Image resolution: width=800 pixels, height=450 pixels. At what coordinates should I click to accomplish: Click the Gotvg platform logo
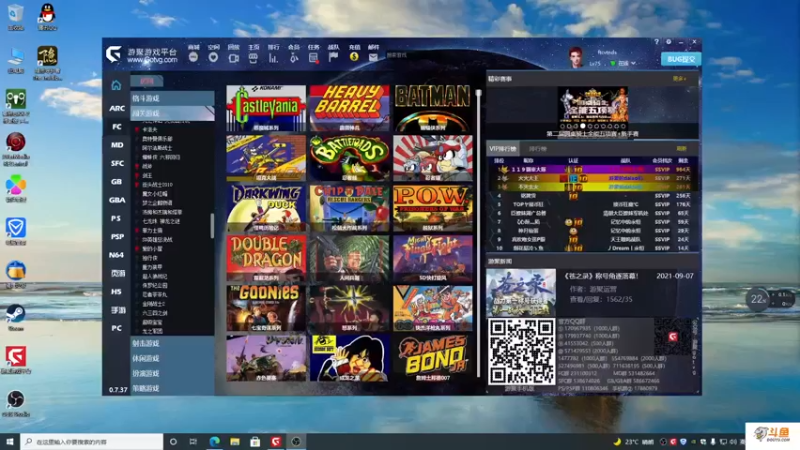click(113, 54)
